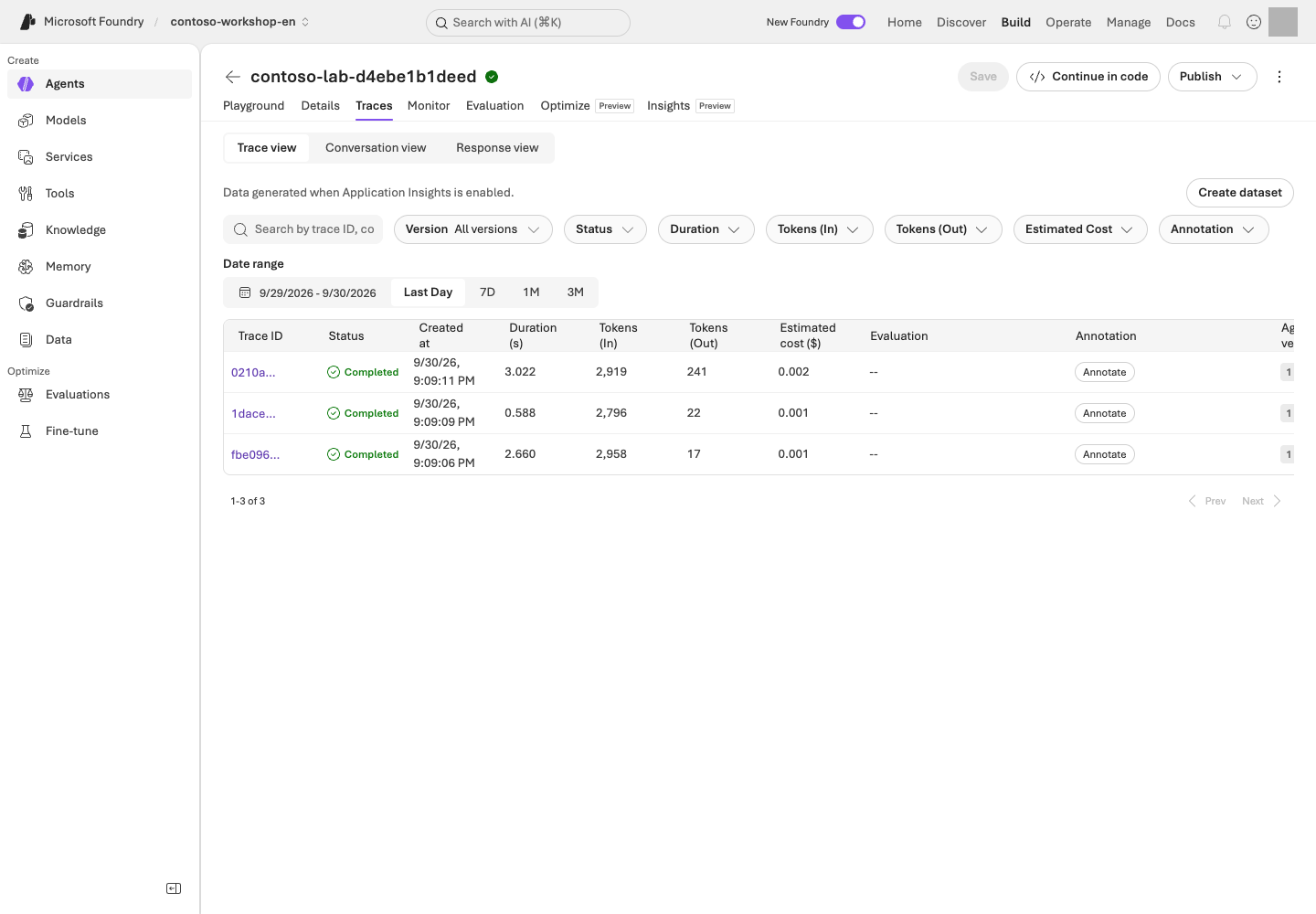Click the Microsoft Foundry logo icon
The image size is (1316, 914).
(28, 22)
